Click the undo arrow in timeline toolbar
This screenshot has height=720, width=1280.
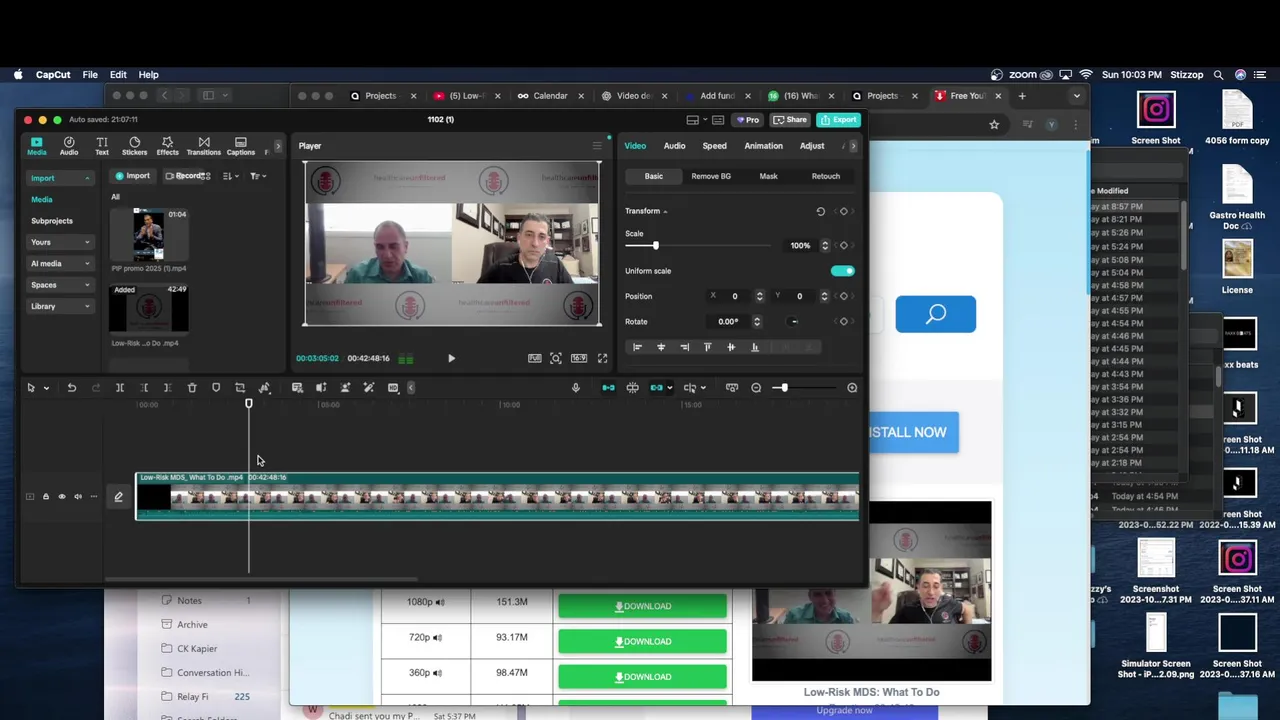coord(71,388)
